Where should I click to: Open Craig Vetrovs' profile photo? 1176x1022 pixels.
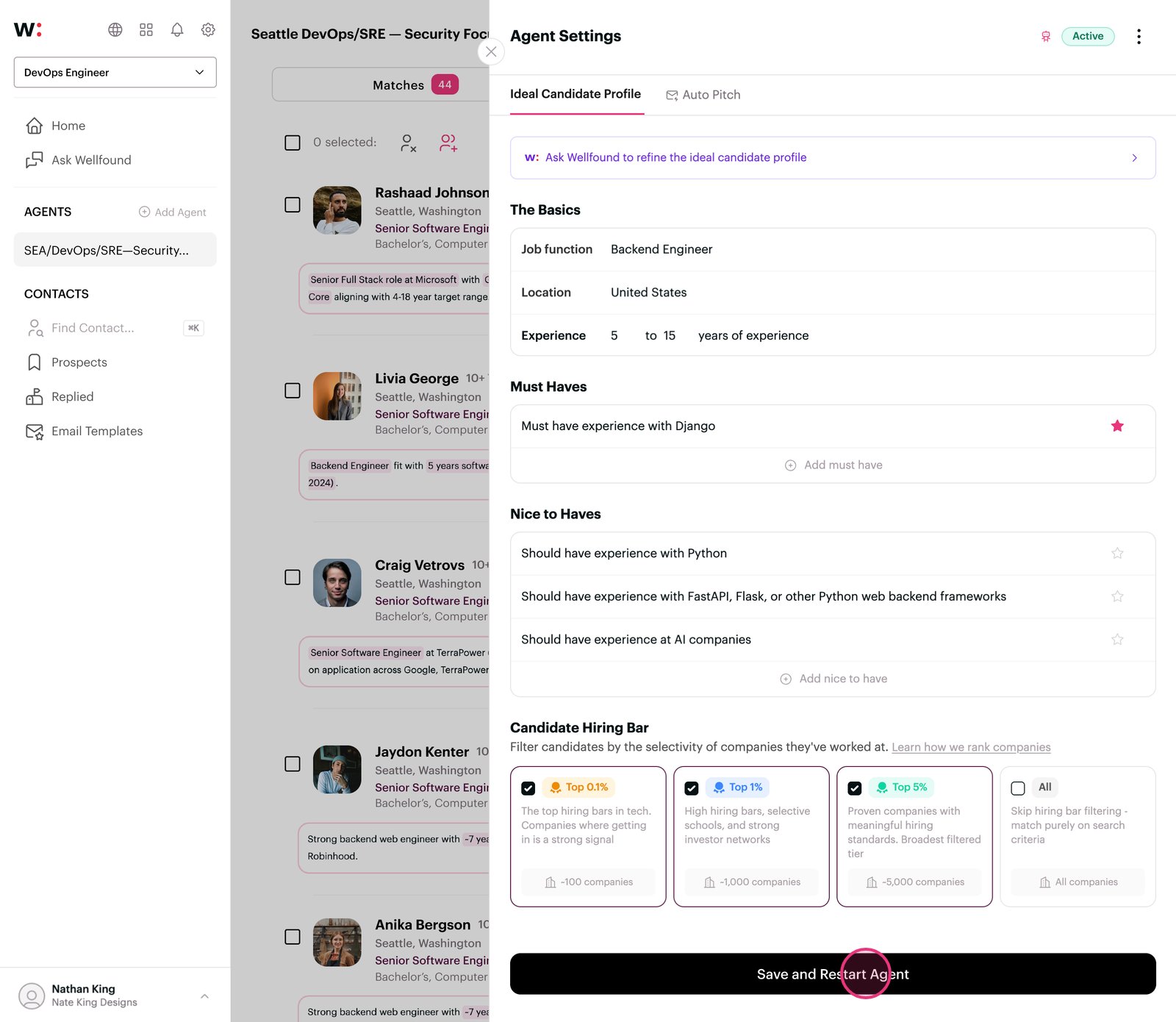(337, 583)
